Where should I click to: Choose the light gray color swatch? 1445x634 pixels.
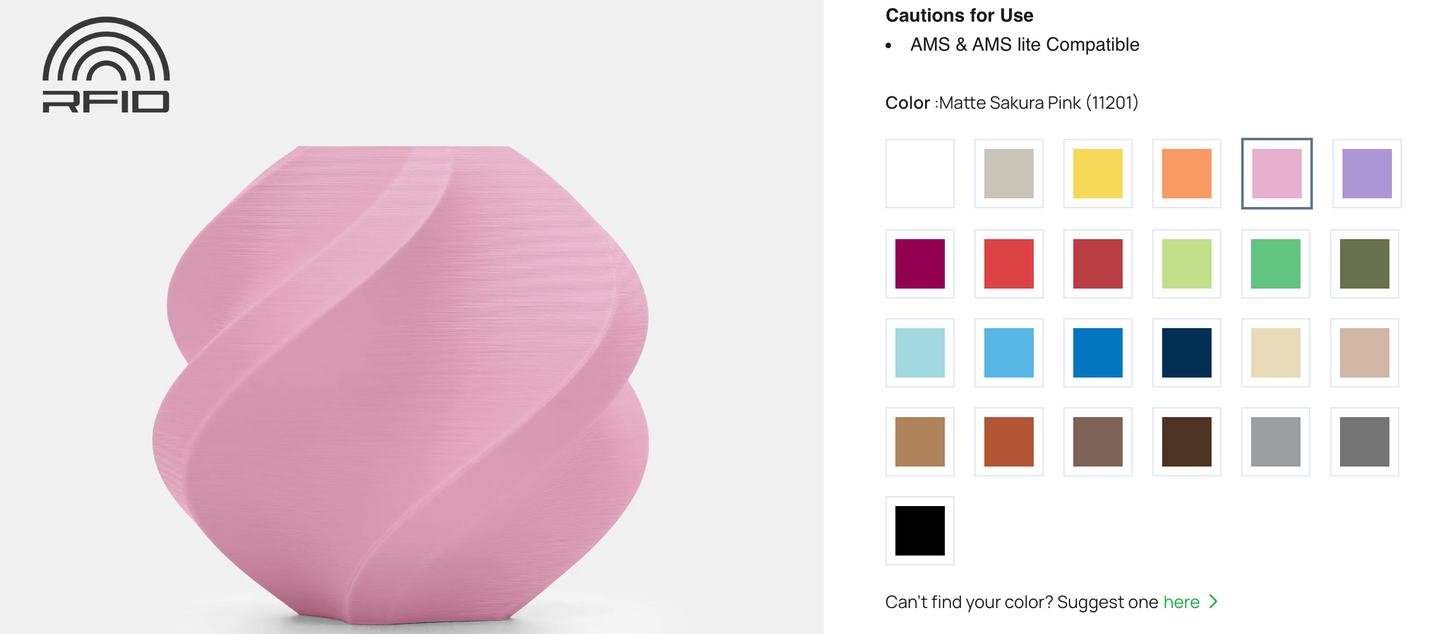pos(1276,442)
